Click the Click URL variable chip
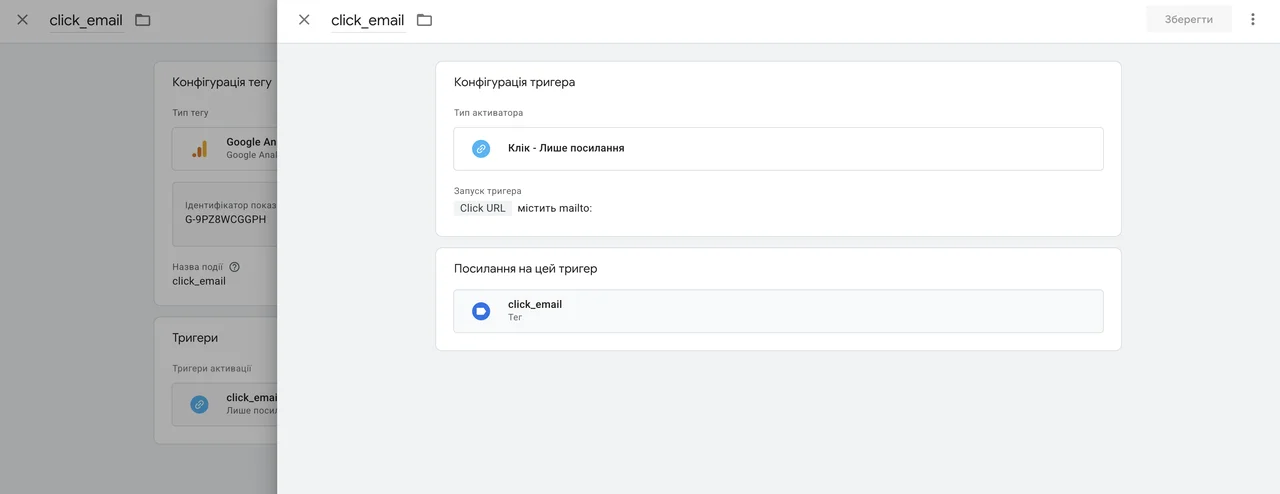1280x494 pixels. pyautogui.click(x=483, y=208)
